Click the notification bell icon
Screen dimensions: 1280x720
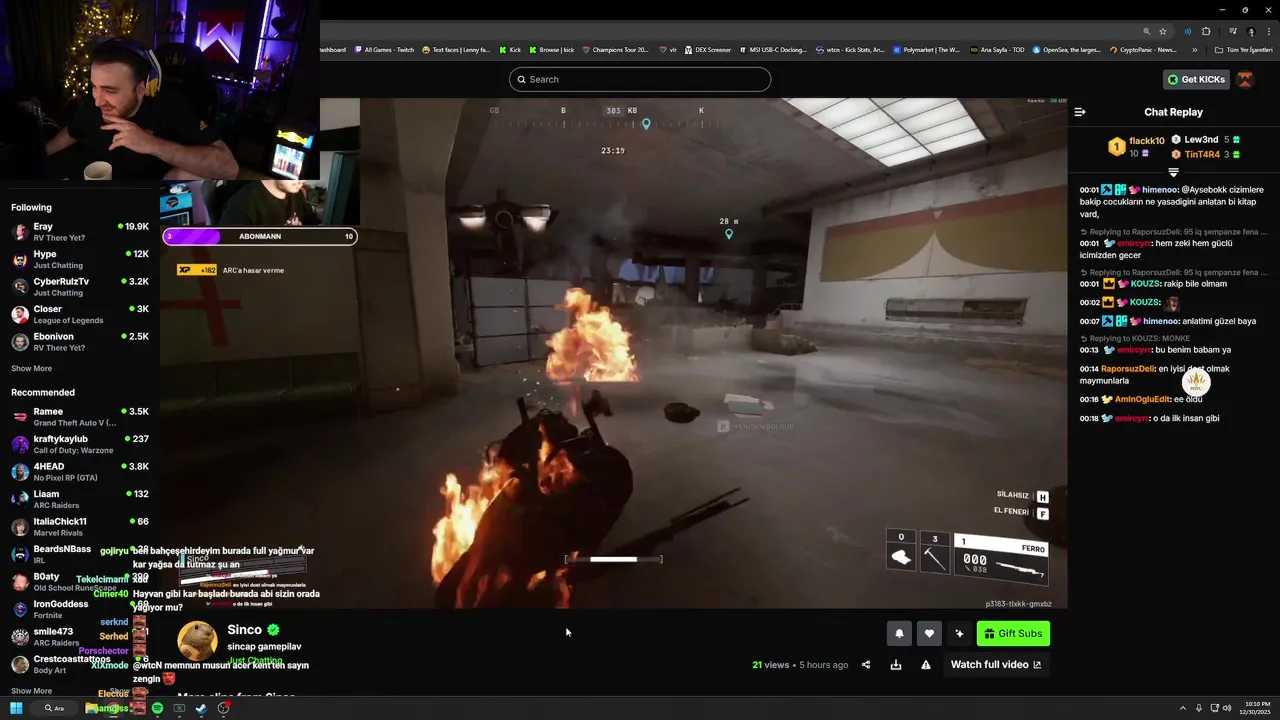click(x=899, y=633)
